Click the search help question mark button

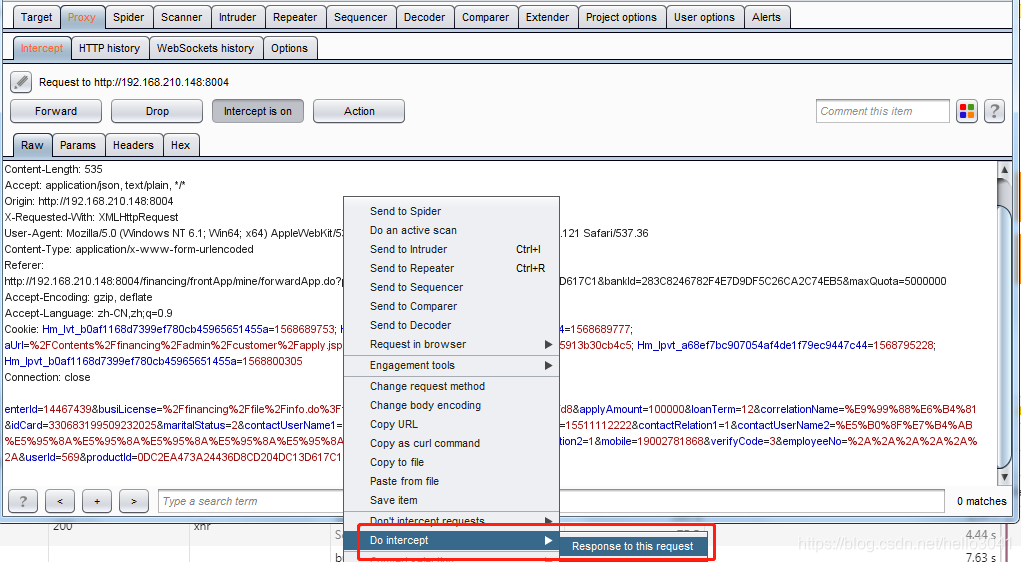(x=23, y=501)
